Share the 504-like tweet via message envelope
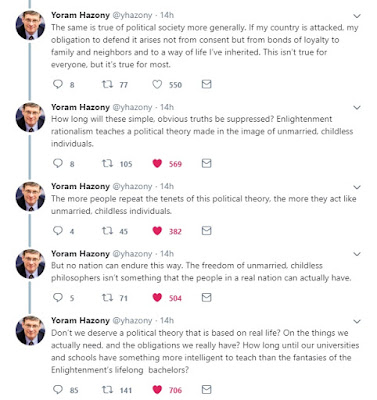 pyautogui.click(x=207, y=297)
